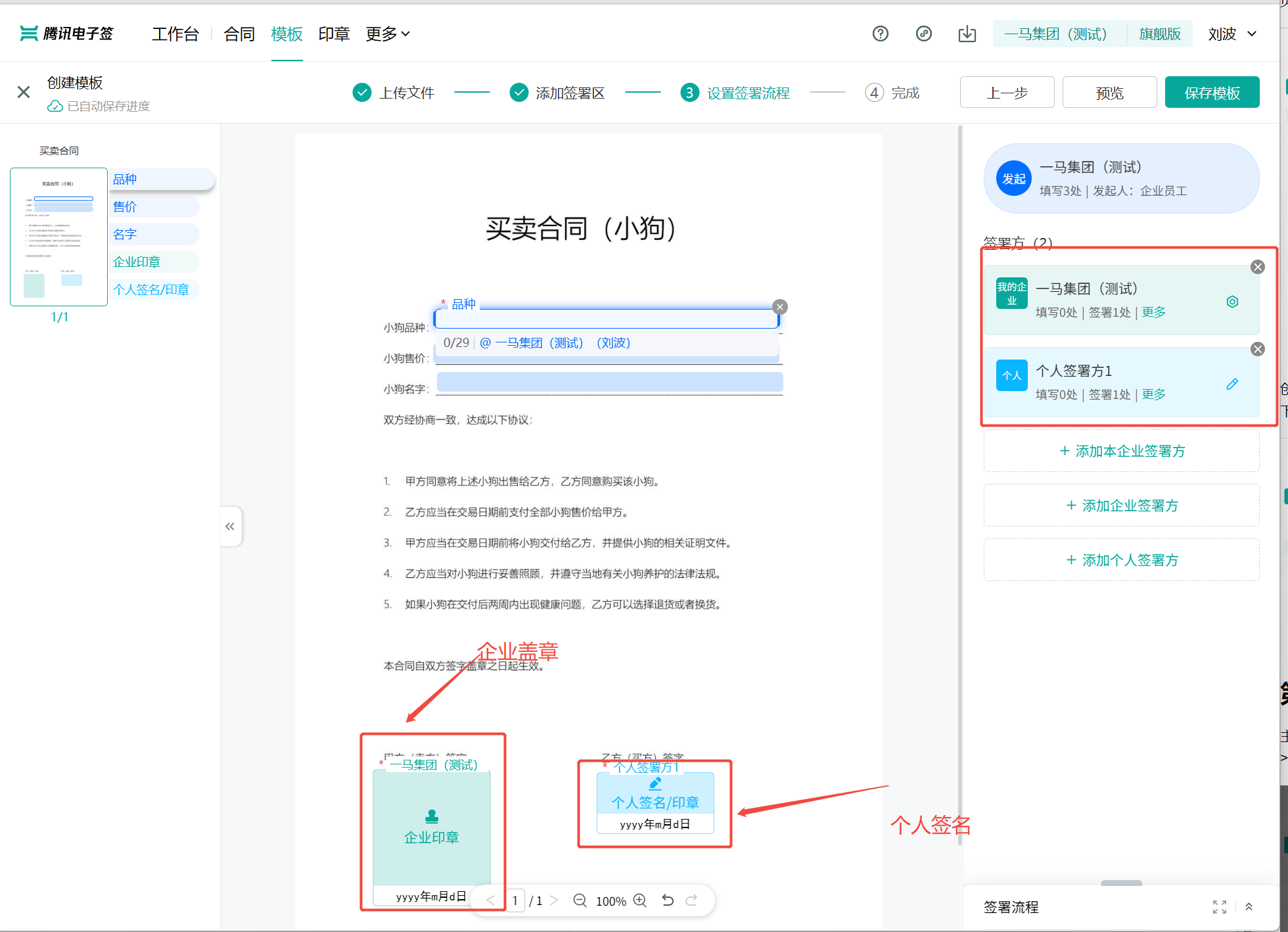
Task: Open the 印章 tab
Action: tap(334, 34)
